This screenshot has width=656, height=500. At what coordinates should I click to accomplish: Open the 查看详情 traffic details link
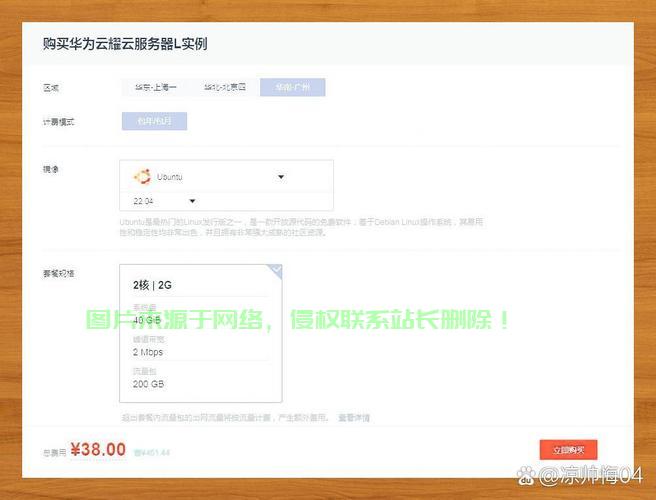coord(354,418)
